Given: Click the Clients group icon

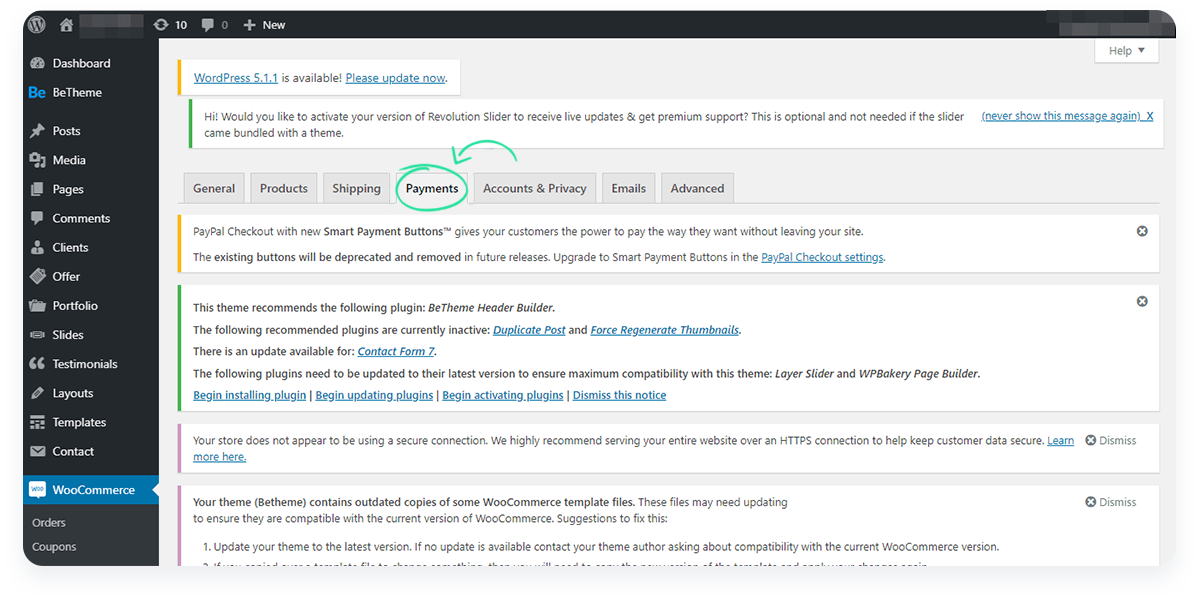Looking at the screenshot, I should click(37, 247).
